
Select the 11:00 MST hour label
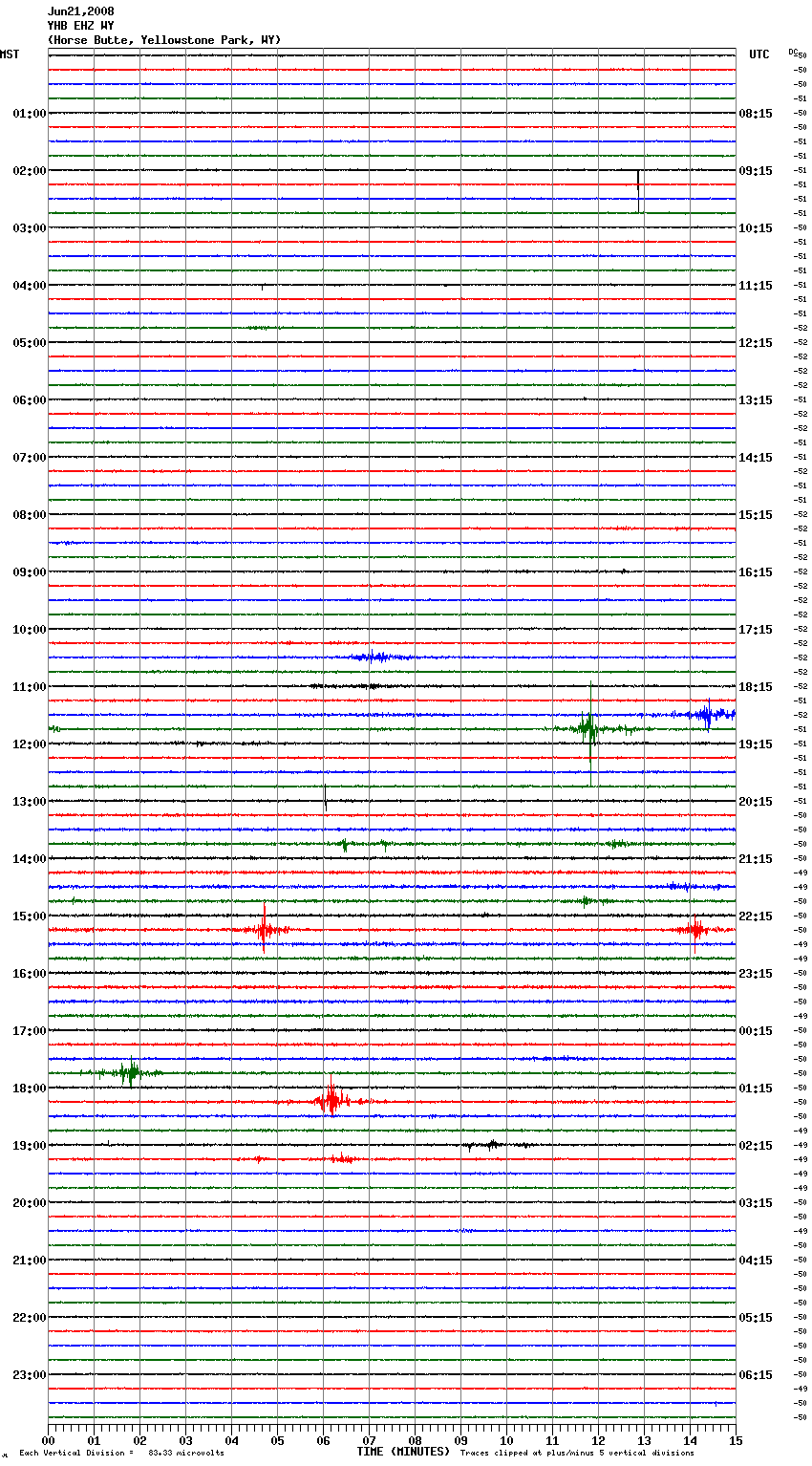pyautogui.click(x=29, y=687)
